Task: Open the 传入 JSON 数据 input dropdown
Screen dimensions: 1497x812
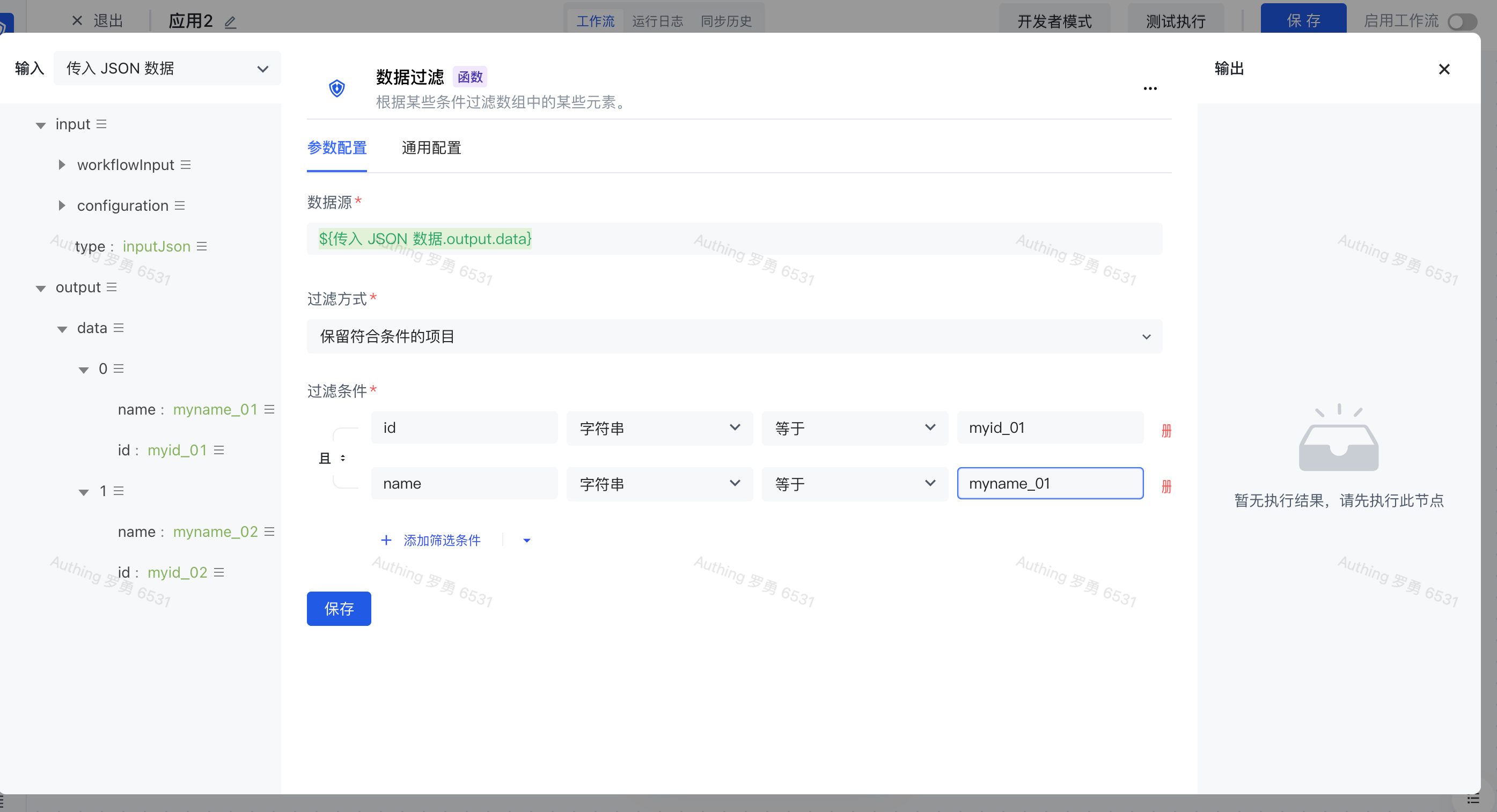Action: pos(167,69)
